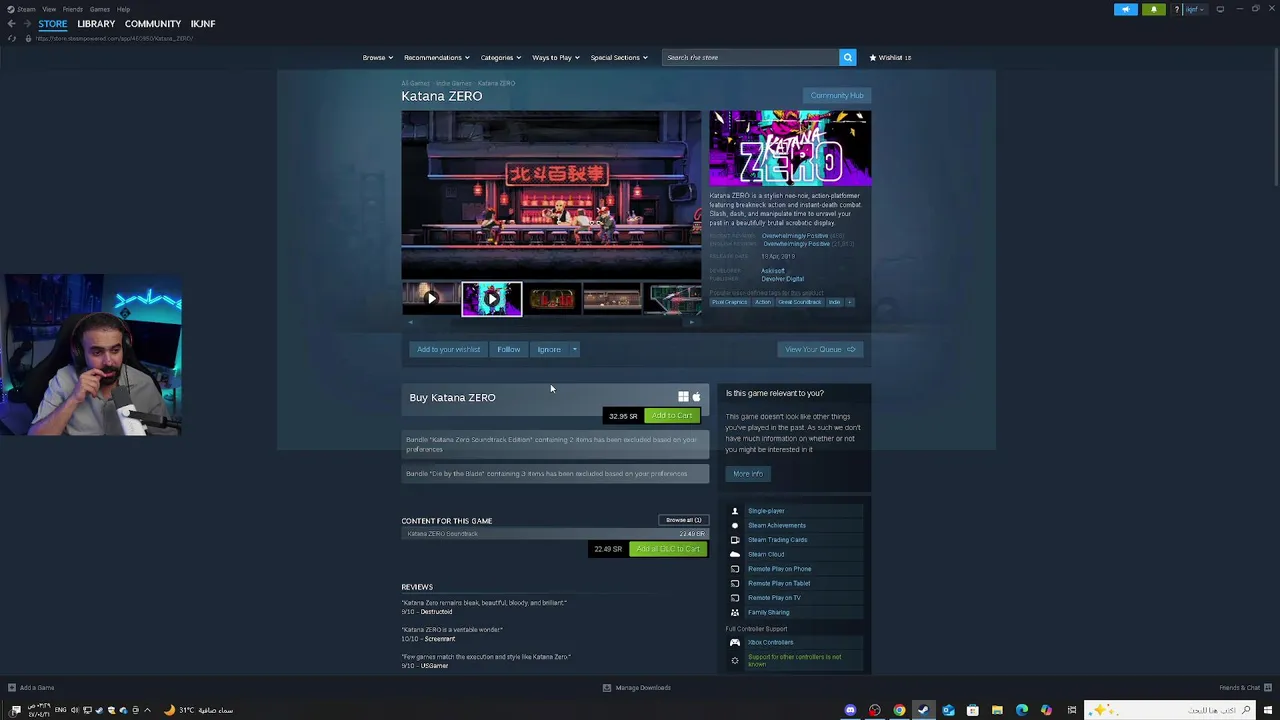The height and width of the screenshot is (720, 1280).
Task: Follow Katana ZERO
Action: (508, 349)
